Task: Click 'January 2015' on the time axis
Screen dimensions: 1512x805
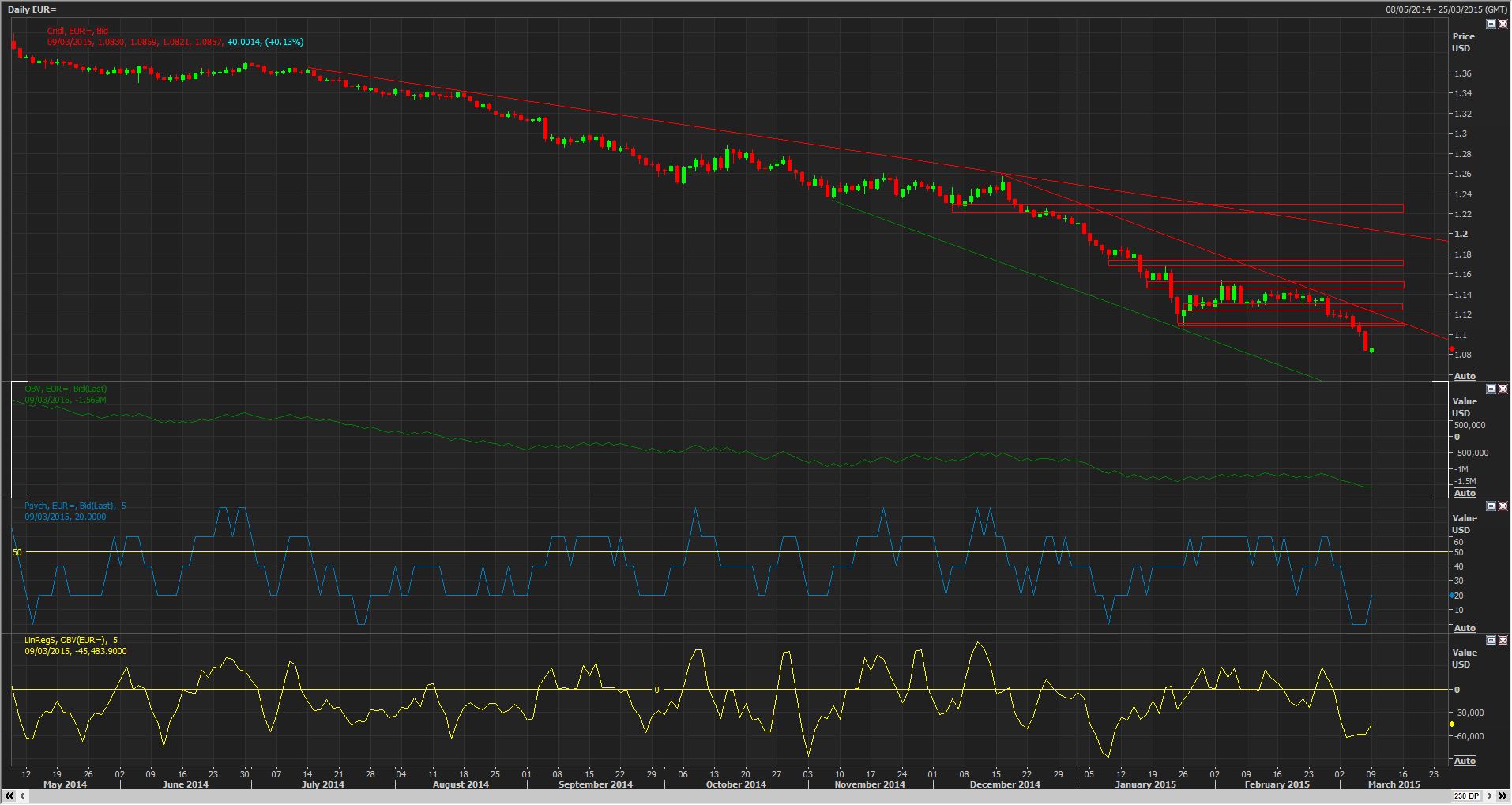Action: pyautogui.click(x=1145, y=784)
